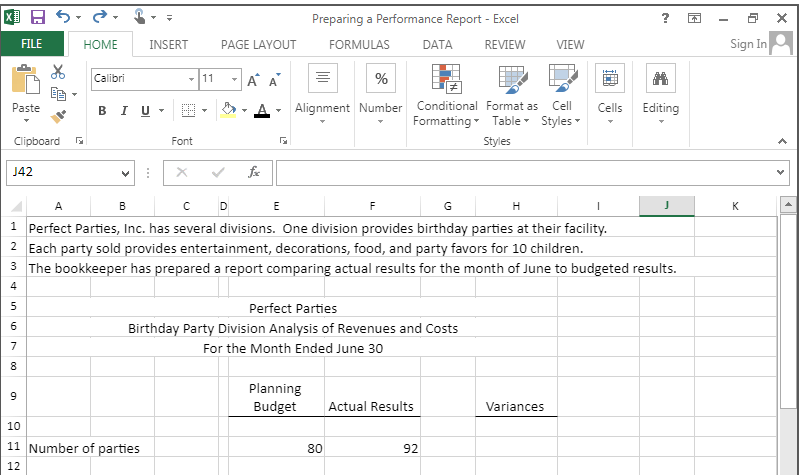Increase font size with the large A icon
The width and height of the screenshot is (801, 475).
[x=253, y=80]
